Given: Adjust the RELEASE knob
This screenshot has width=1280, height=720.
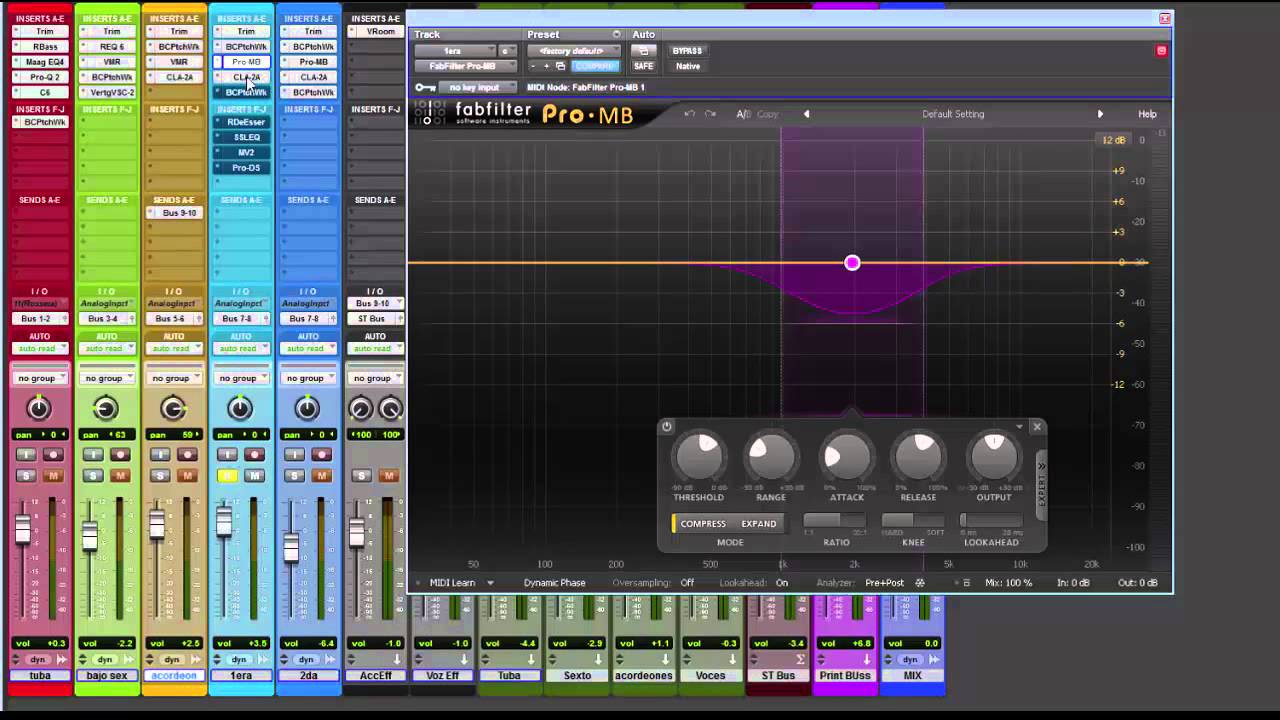Looking at the screenshot, I should pyautogui.click(x=918, y=457).
